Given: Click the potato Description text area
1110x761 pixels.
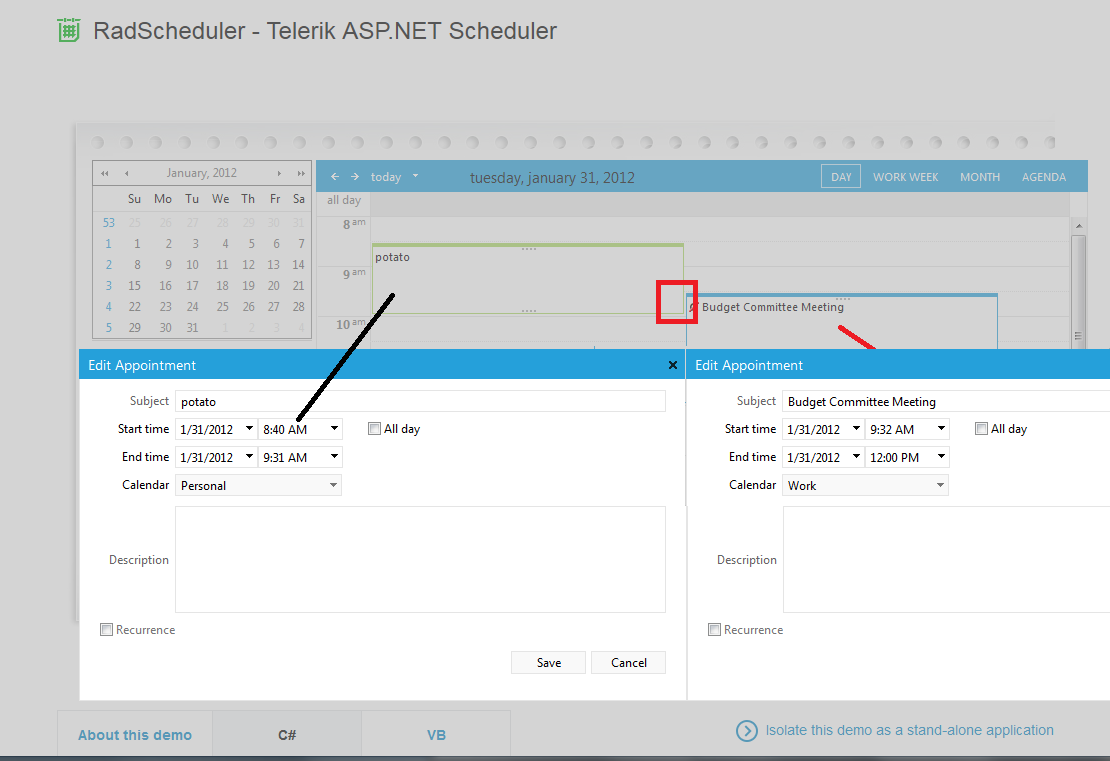Looking at the screenshot, I should click(420, 559).
